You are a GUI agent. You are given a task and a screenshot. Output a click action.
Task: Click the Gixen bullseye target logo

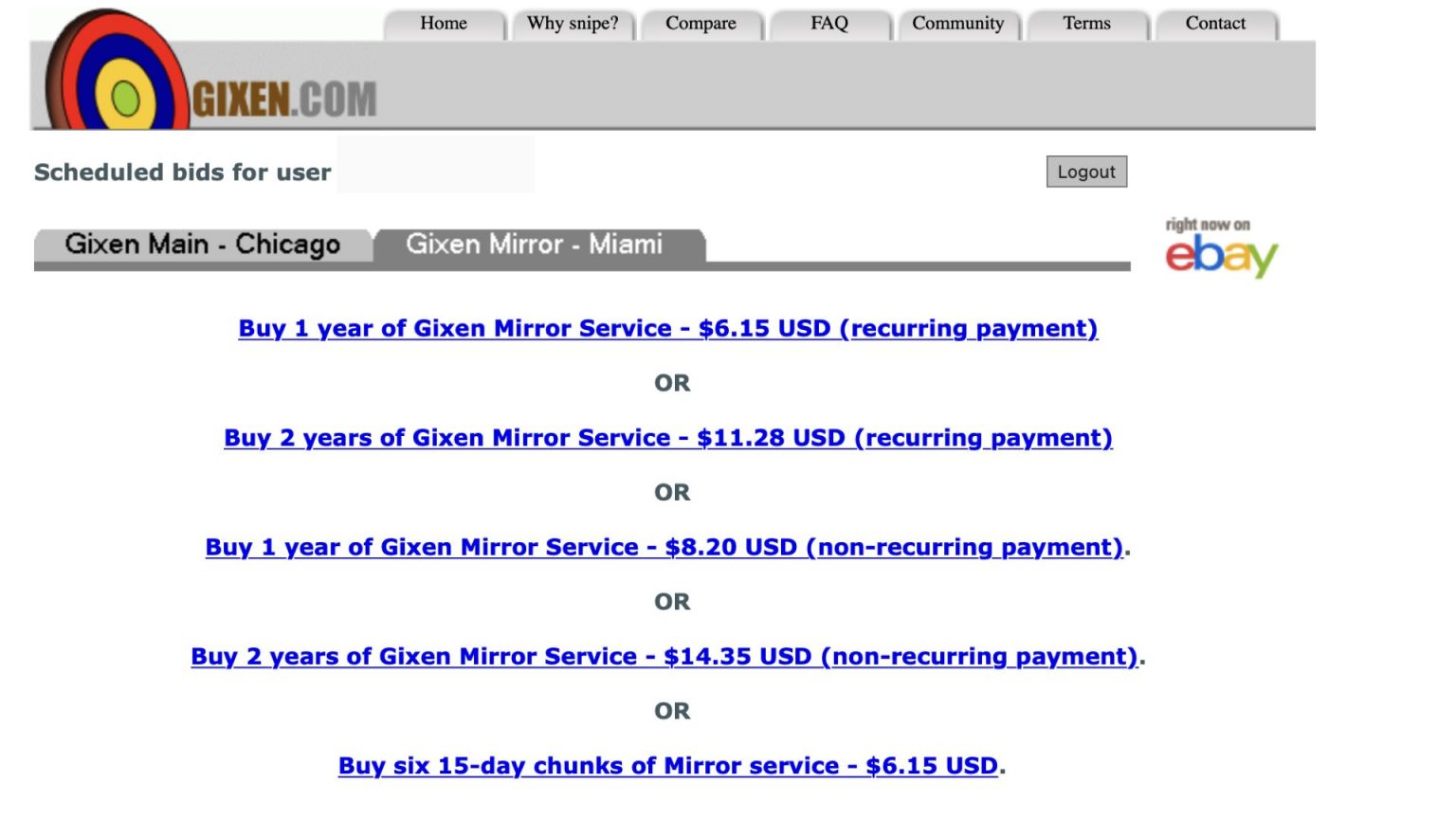coord(116,78)
